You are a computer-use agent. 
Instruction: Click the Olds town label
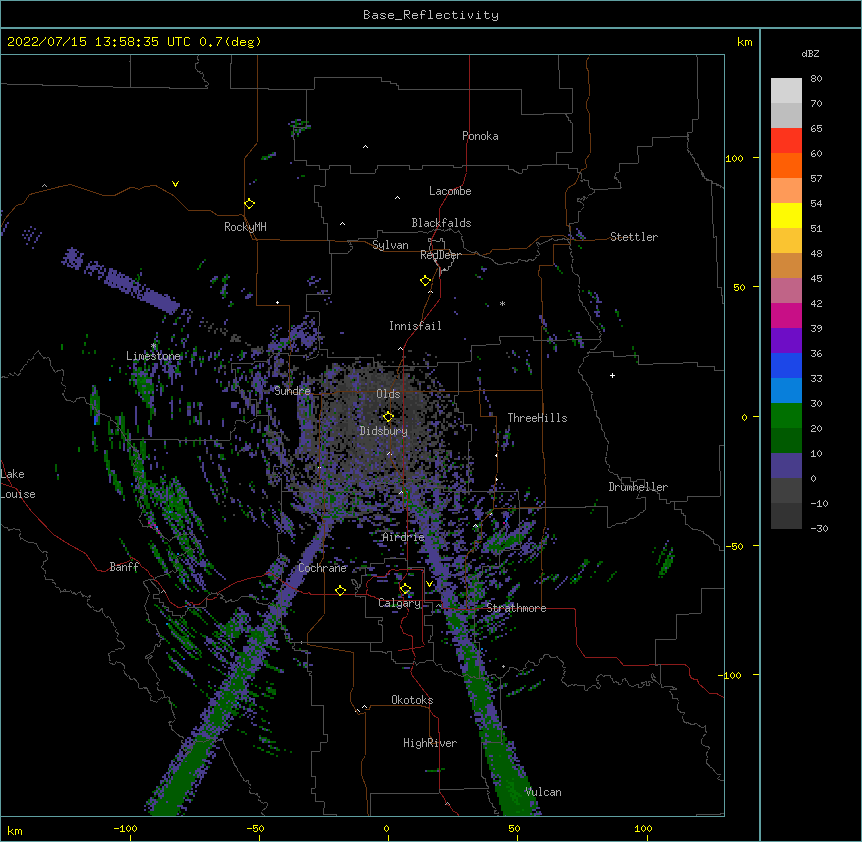click(388, 394)
